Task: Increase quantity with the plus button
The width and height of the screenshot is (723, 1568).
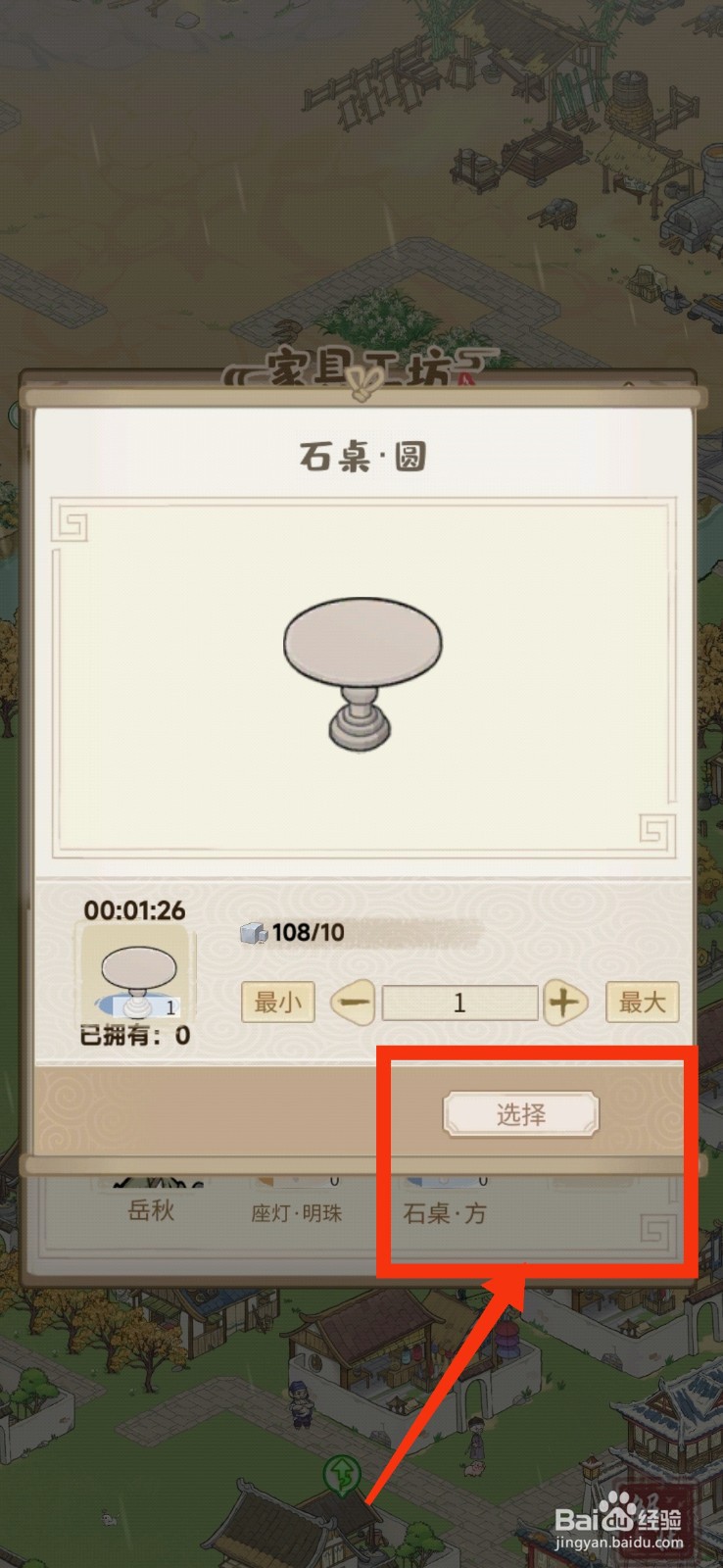Action: (564, 1004)
